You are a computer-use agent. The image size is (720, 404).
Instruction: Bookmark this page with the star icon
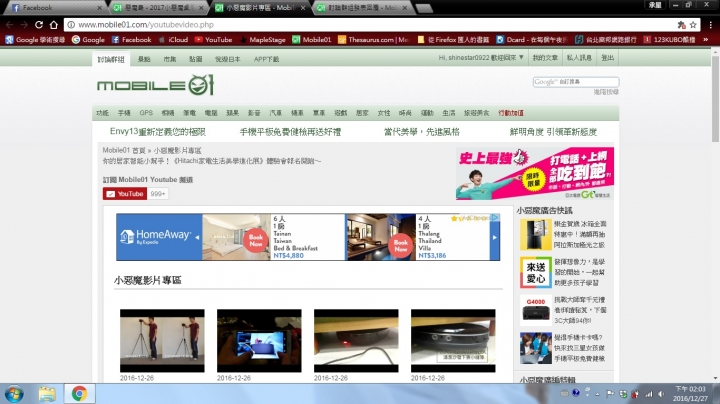[693, 25]
